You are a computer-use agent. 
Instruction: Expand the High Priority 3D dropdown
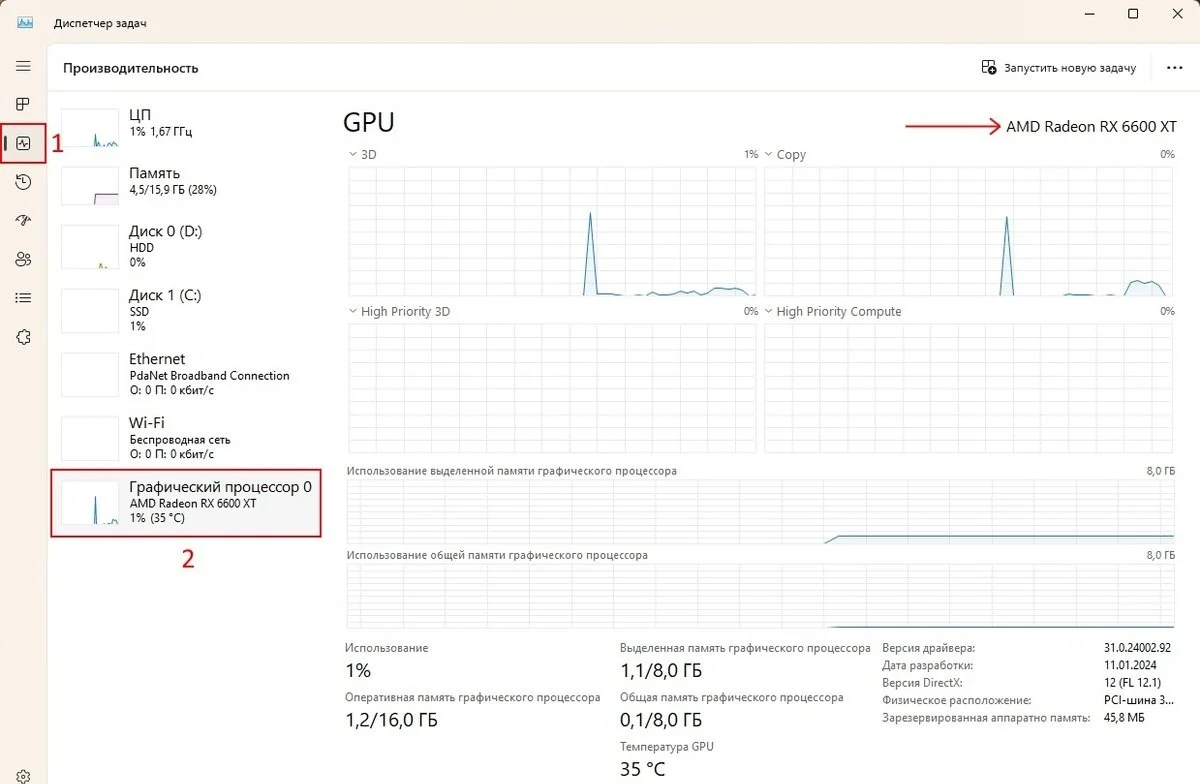click(x=398, y=312)
